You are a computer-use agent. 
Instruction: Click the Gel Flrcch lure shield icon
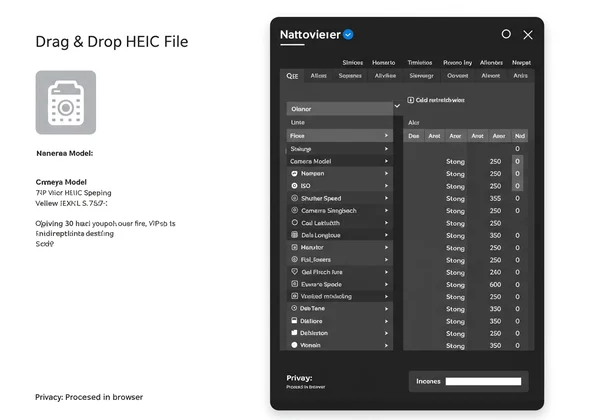click(294, 272)
